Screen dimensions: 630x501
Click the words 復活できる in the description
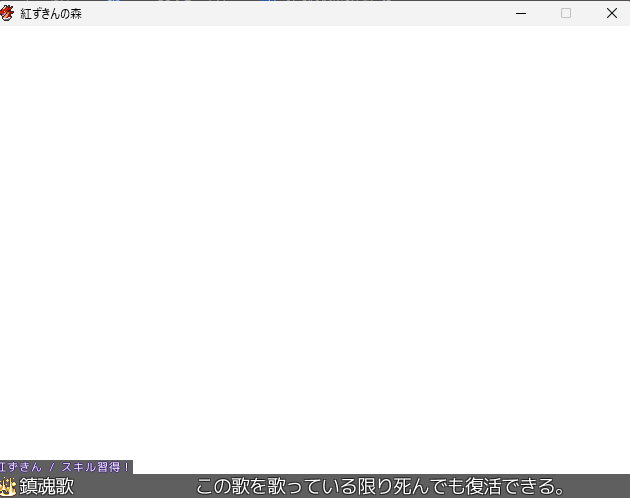pyautogui.click(x=506, y=487)
